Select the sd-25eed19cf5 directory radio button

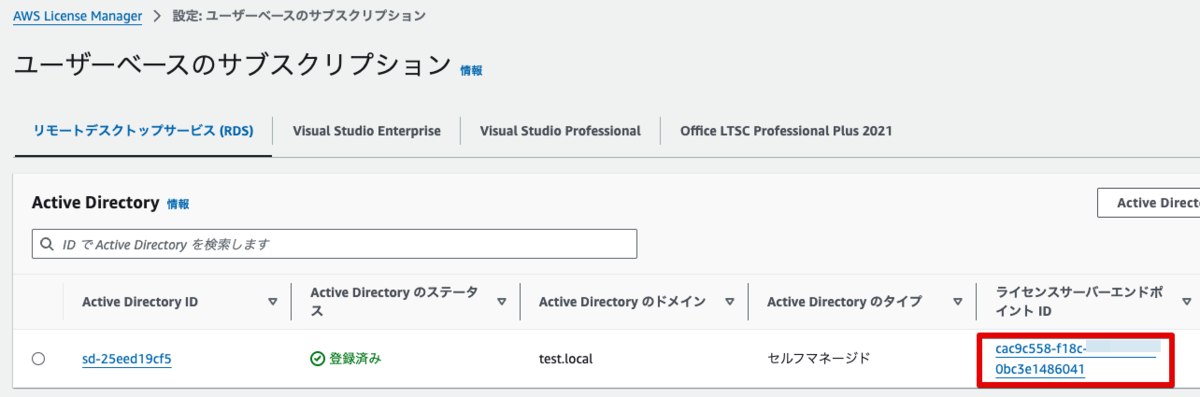(38, 358)
